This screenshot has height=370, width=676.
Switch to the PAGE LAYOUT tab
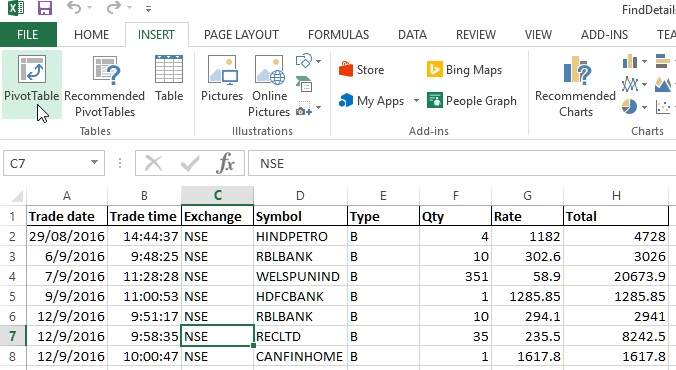click(x=241, y=34)
